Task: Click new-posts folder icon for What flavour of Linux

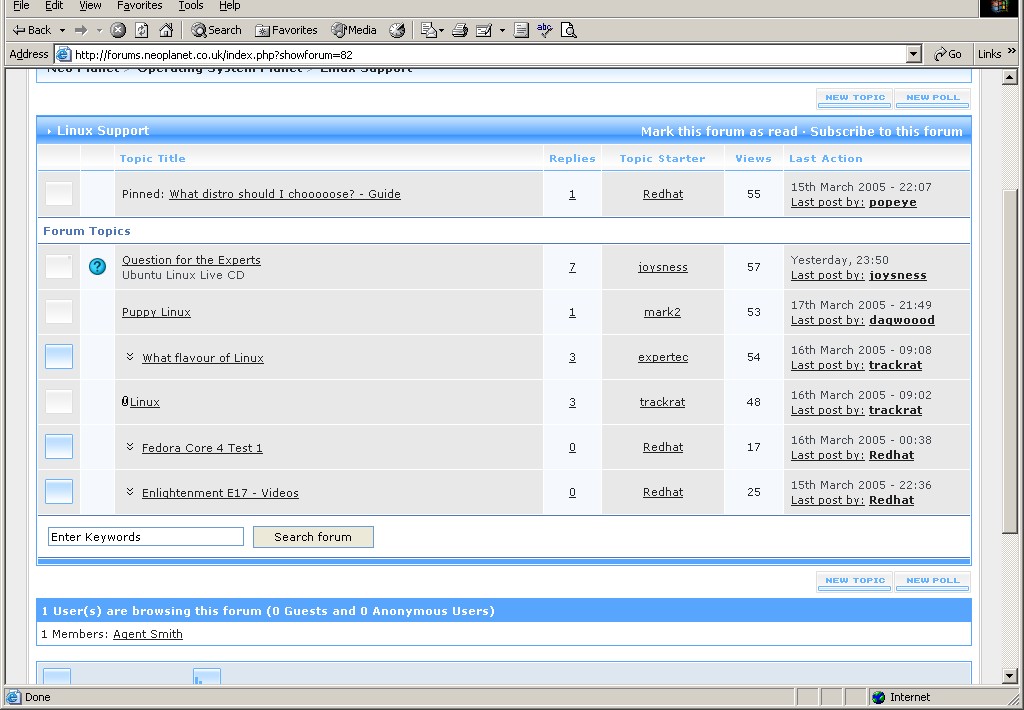Action: point(59,357)
